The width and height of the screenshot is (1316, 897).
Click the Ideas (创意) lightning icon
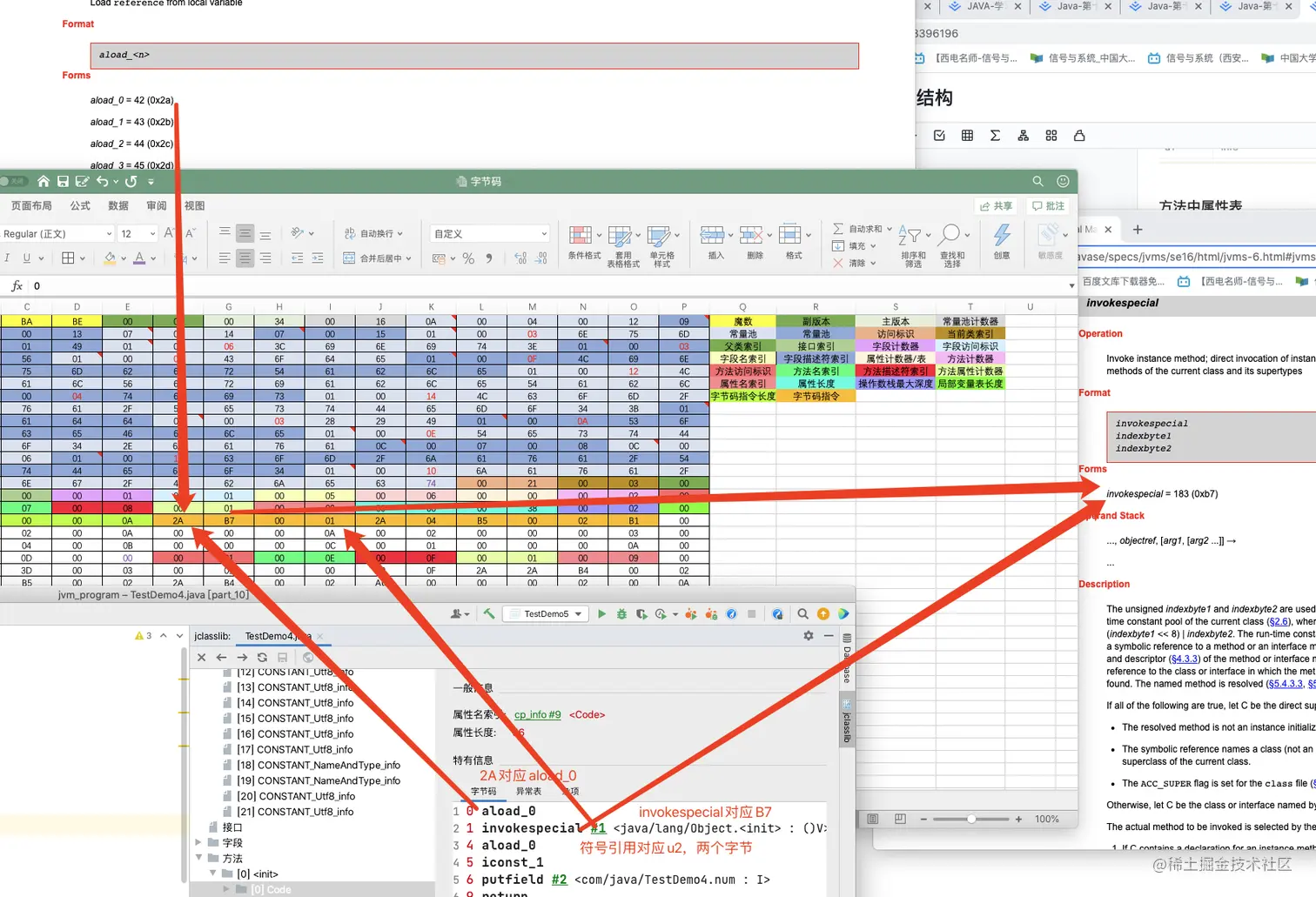pyautogui.click(x=1002, y=235)
